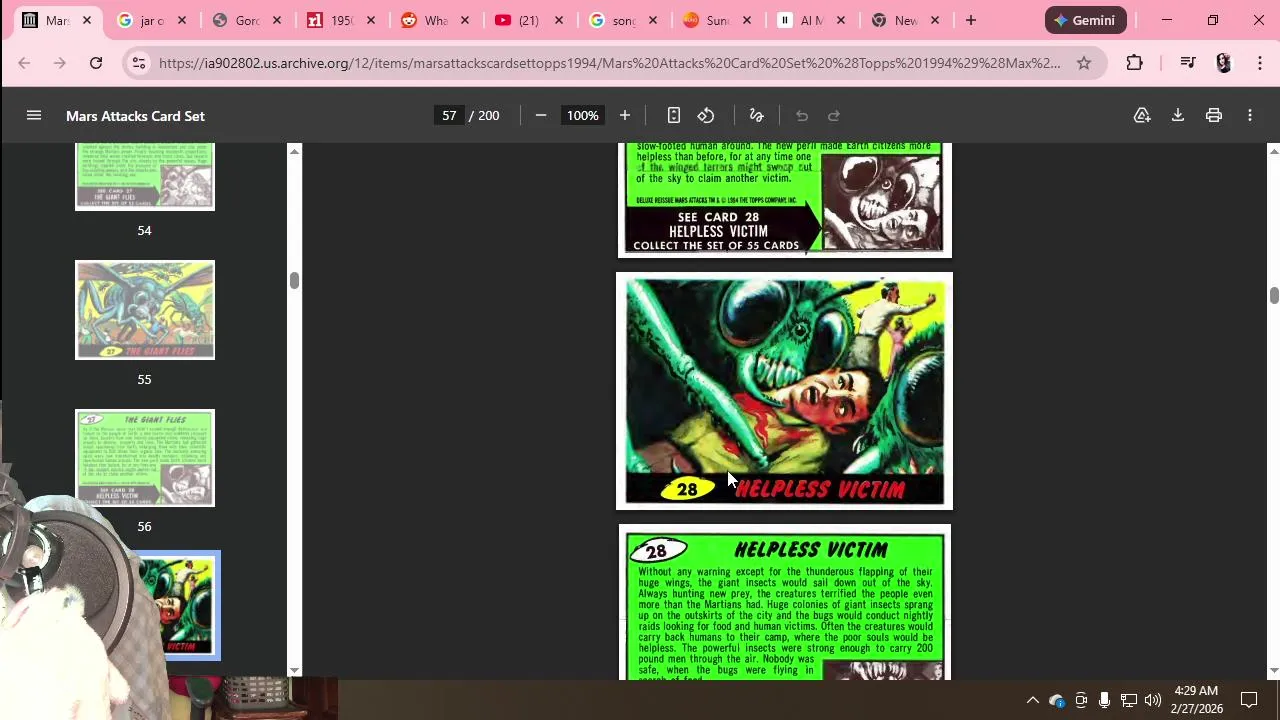
Task: Close the Reddit 'Wha' tab
Action: tap(465, 20)
